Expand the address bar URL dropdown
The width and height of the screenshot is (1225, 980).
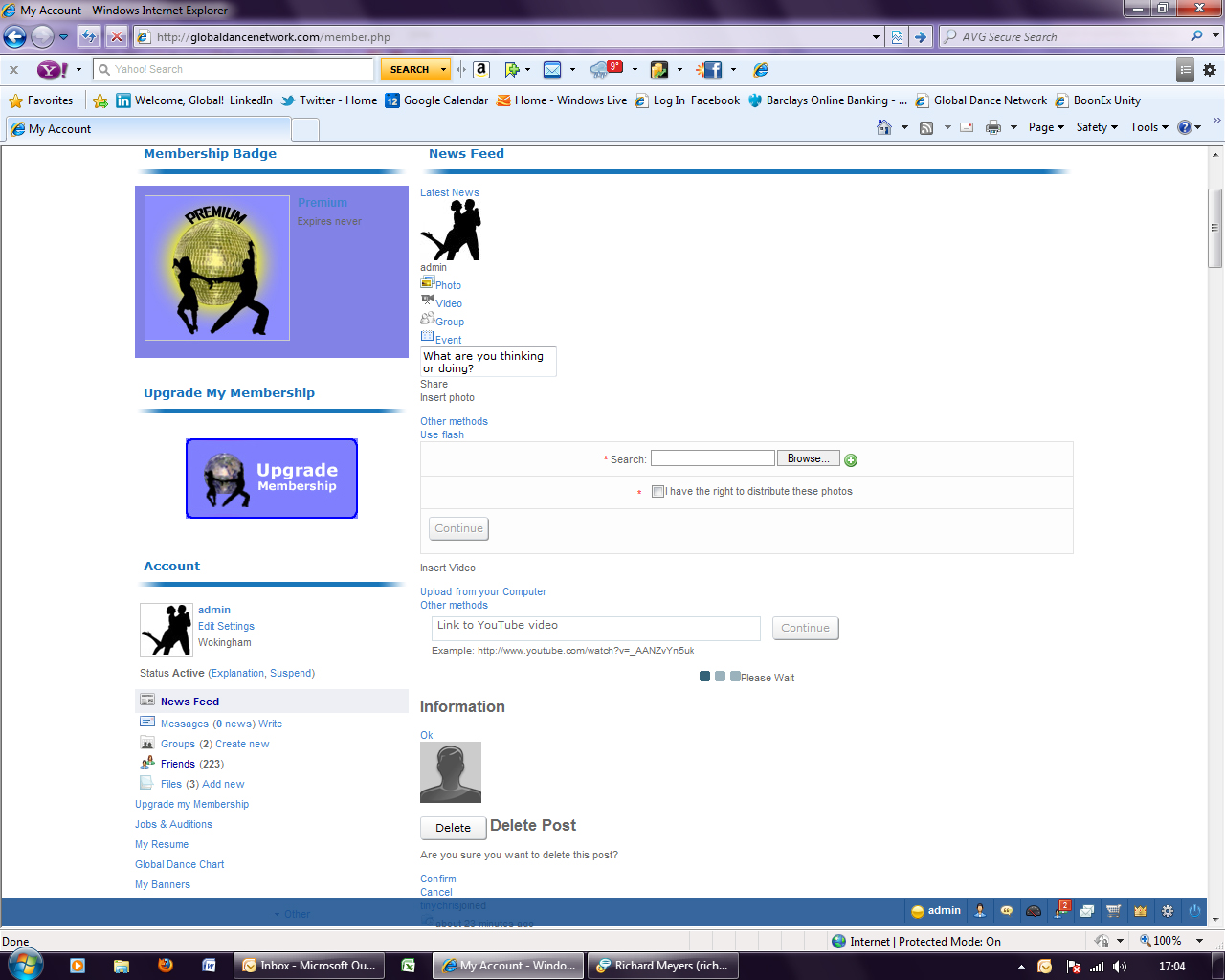coord(877,37)
